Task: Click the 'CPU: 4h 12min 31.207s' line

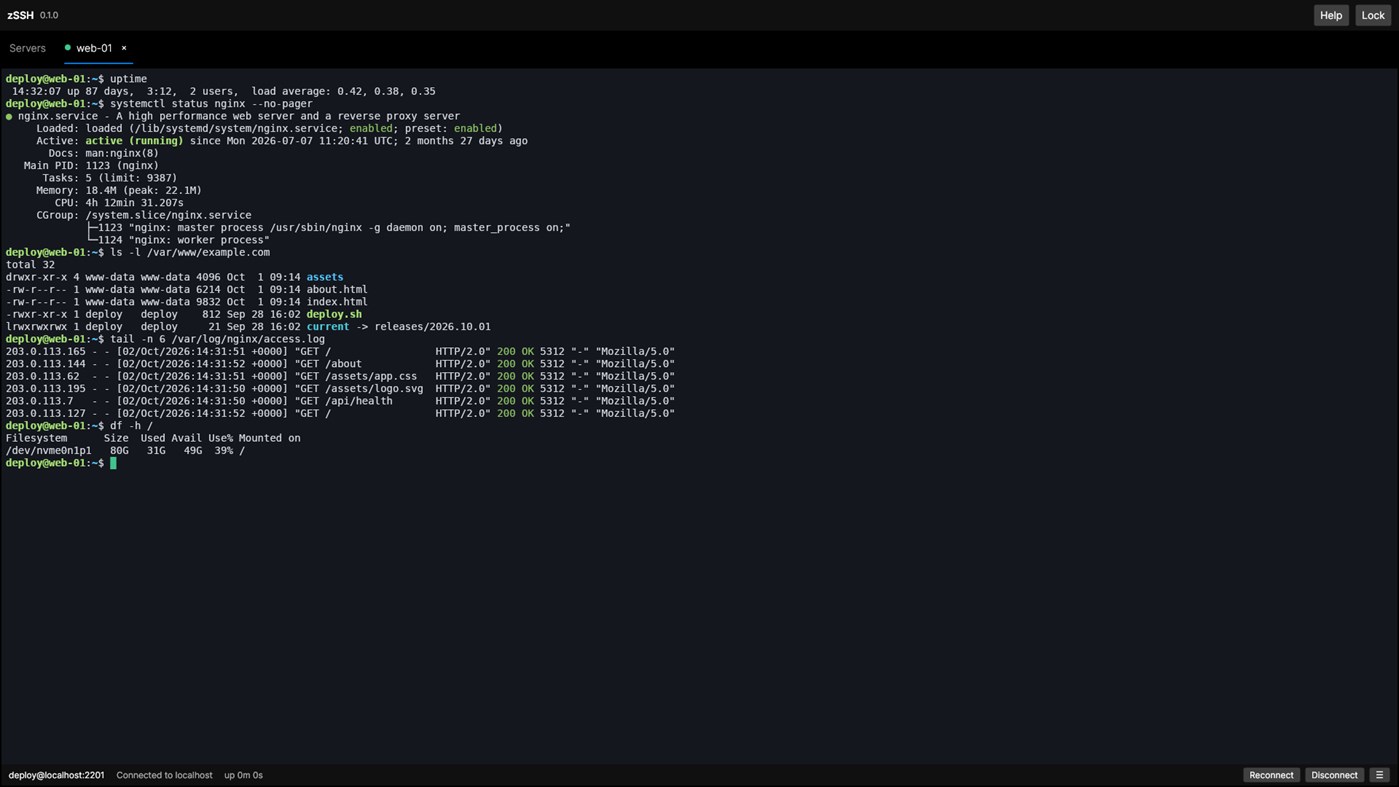Action: pyautogui.click(x=119, y=203)
